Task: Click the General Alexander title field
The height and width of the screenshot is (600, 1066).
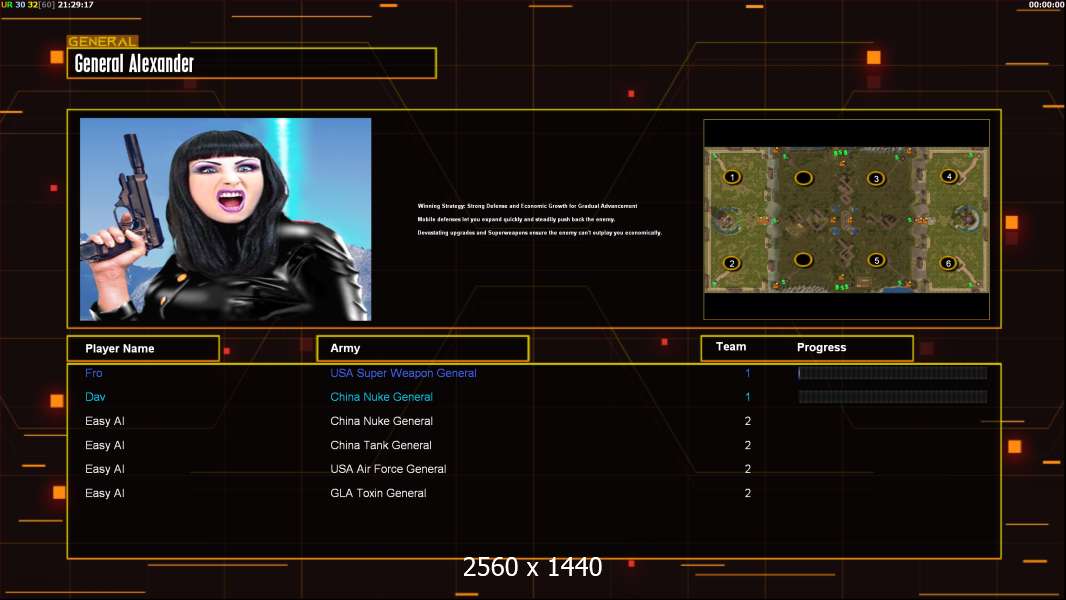Action: (x=252, y=64)
